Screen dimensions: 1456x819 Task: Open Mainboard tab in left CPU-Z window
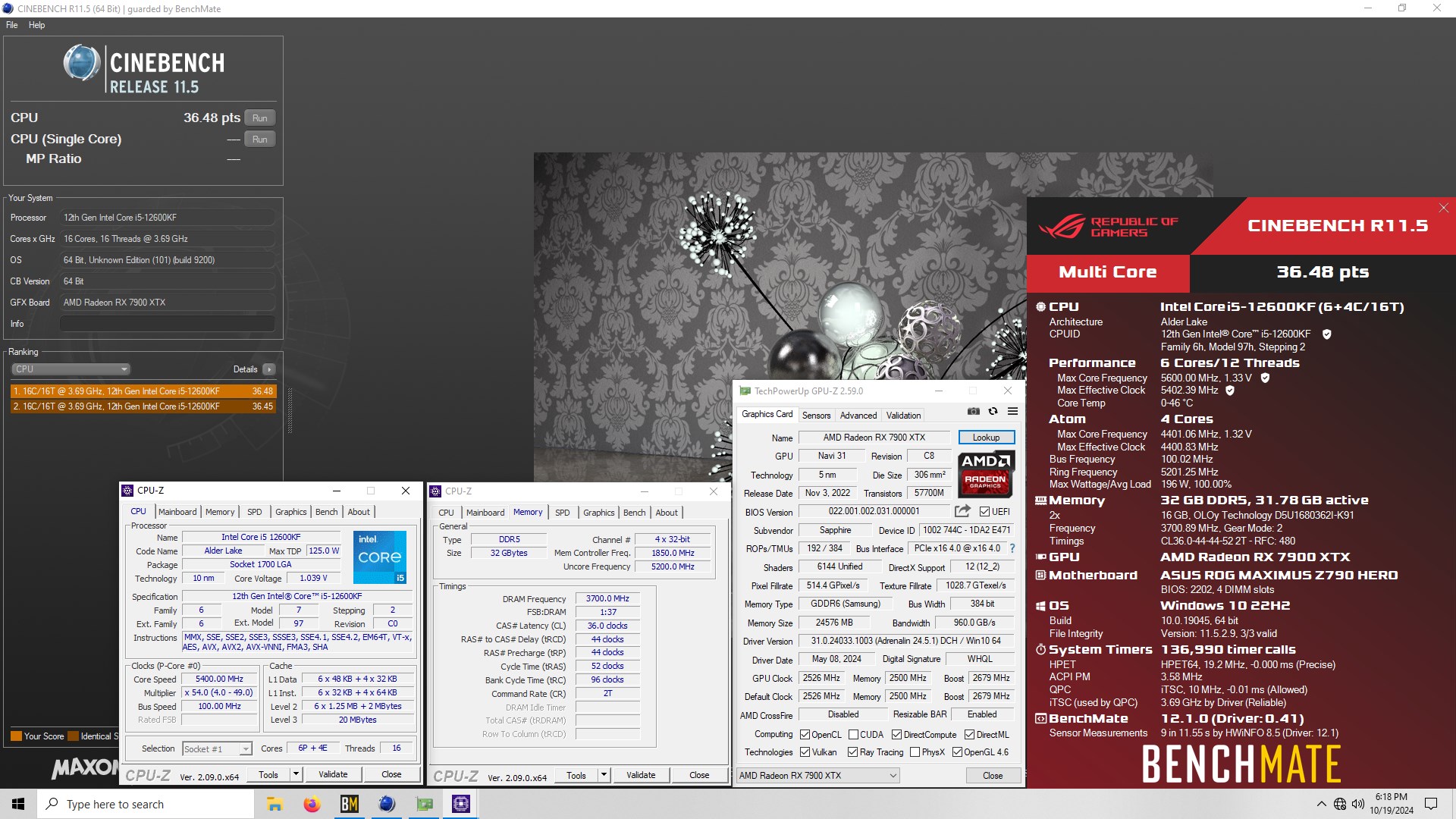177,512
